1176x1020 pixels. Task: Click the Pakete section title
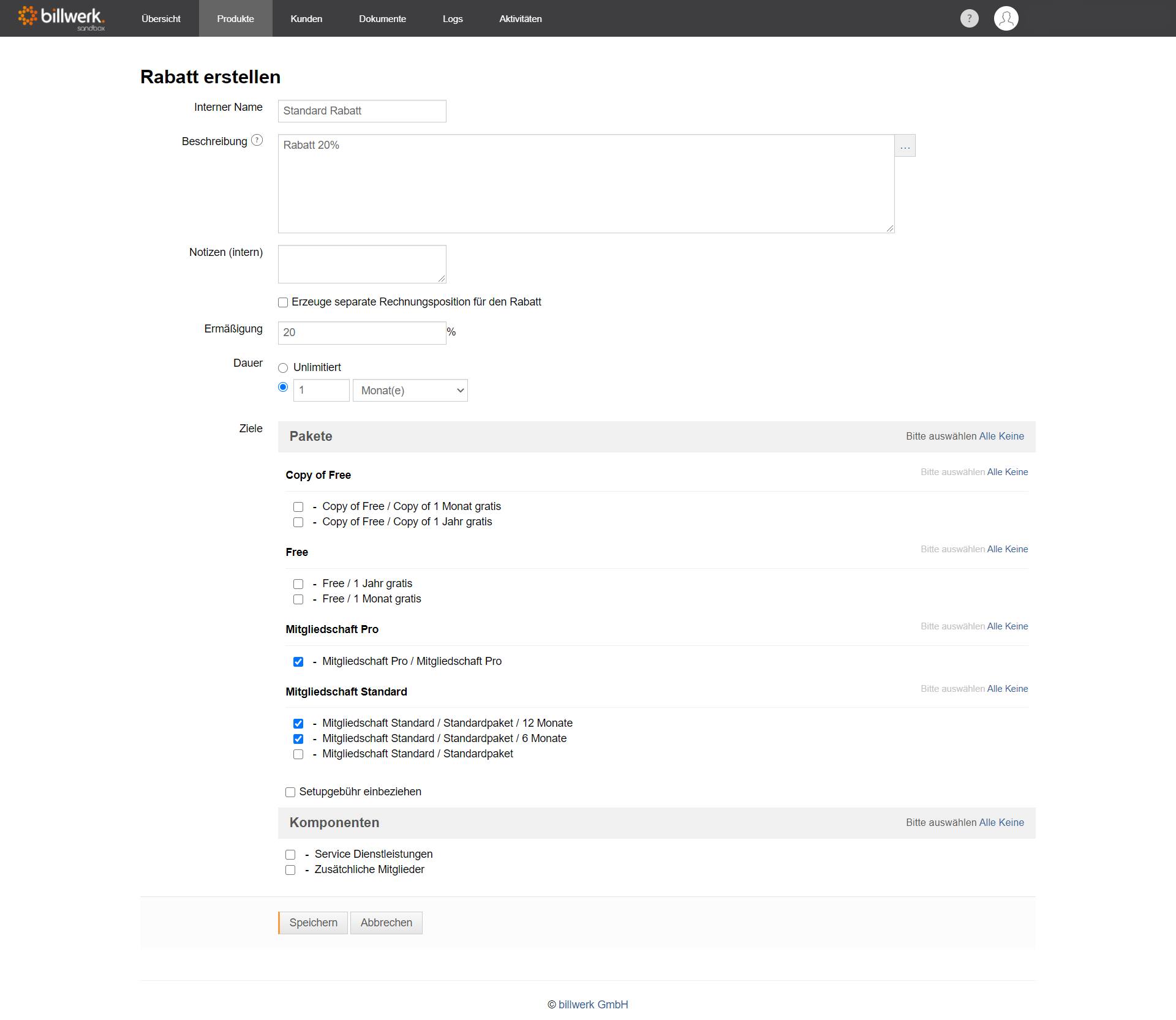click(311, 437)
